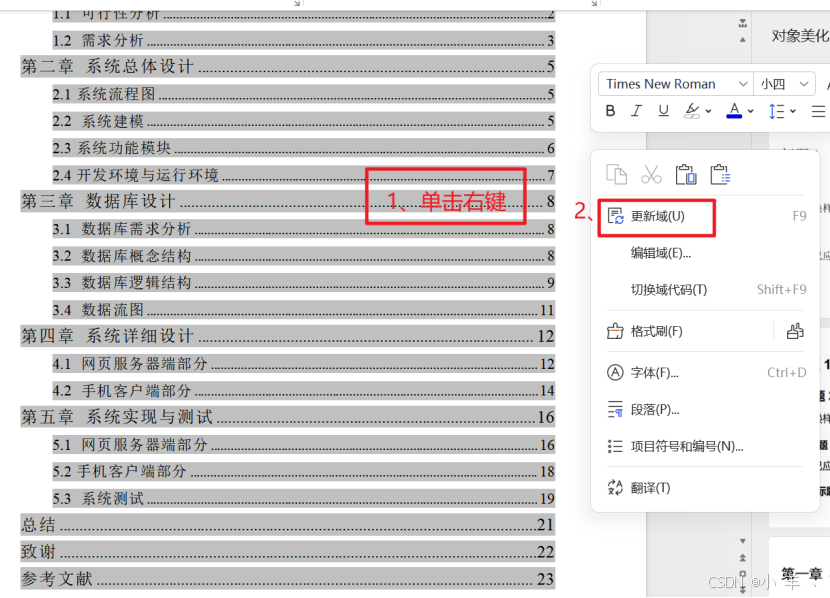Viewport: 830px width, 598px height.
Task: Click the TOC entry 3.3 数据库逻辑结构
Action: click(x=303, y=283)
